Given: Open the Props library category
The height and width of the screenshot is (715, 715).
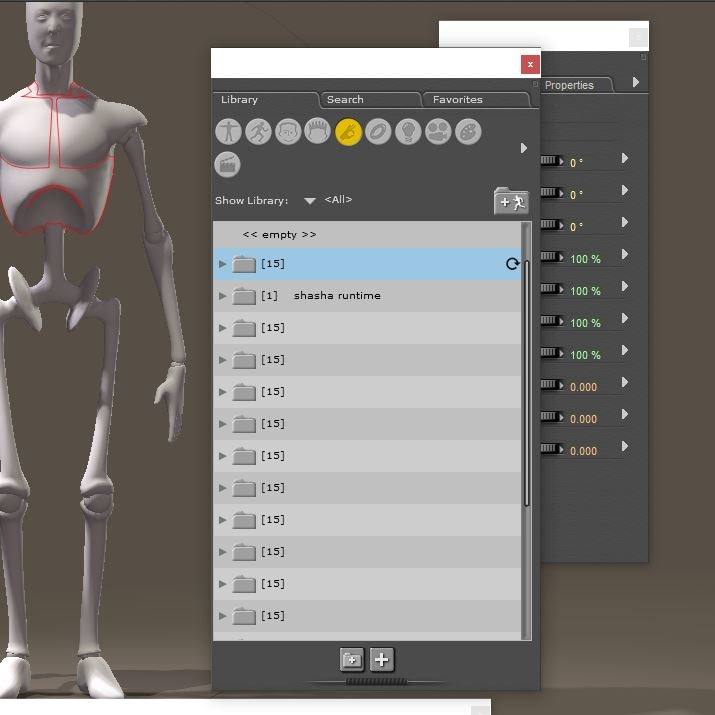Looking at the screenshot, I should (x=378, y=131).
